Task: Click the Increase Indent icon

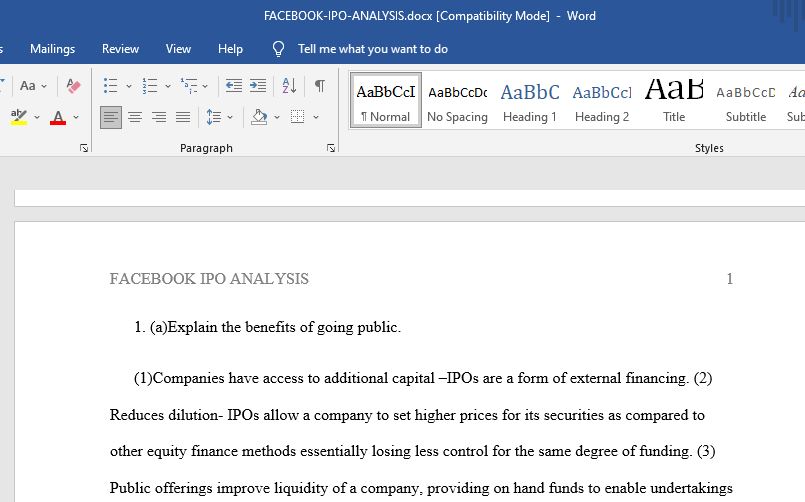Action: click(x=258, y=86)
